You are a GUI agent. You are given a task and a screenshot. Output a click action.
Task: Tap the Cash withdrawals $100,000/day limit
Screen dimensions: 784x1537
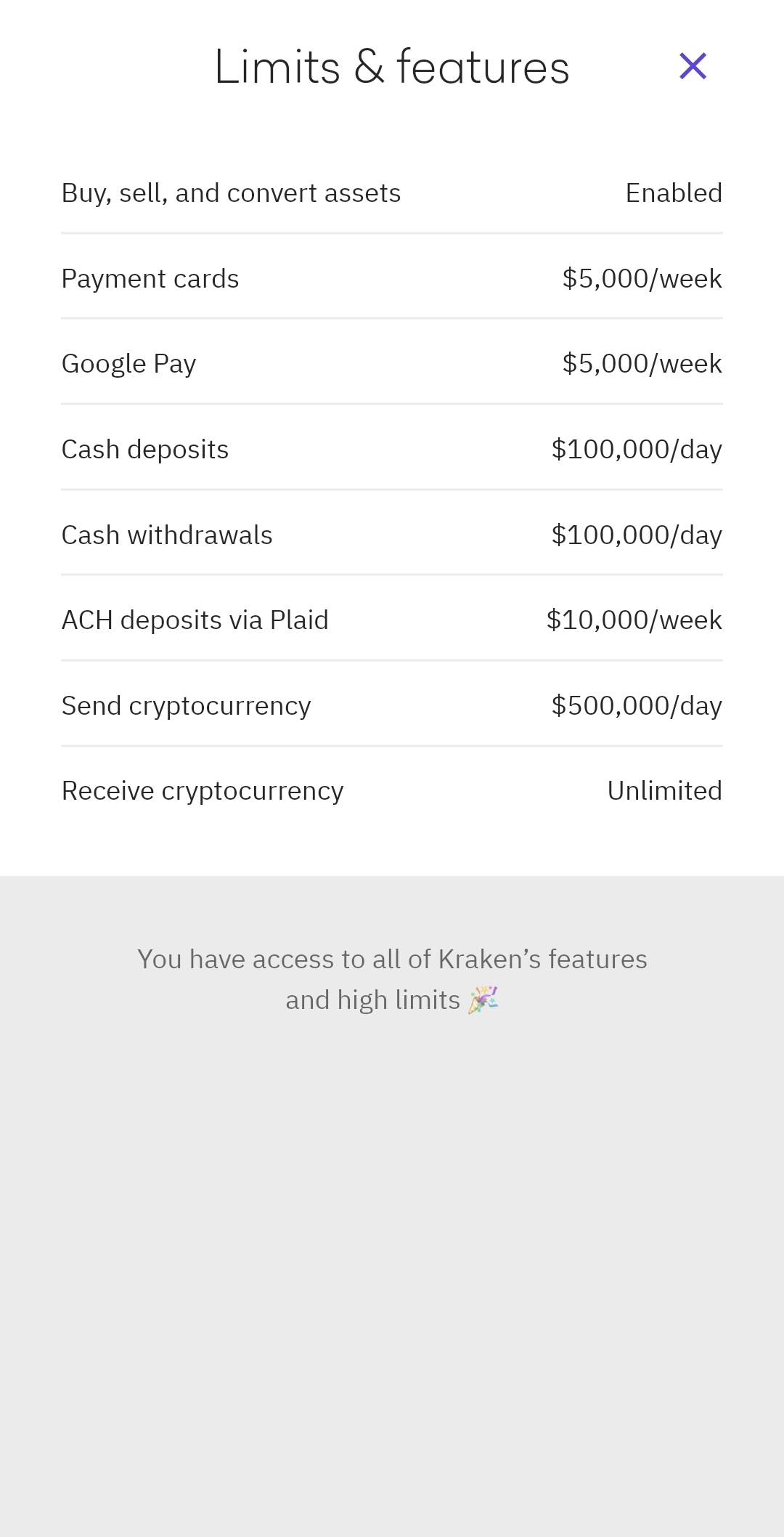[x=637, y=535]
